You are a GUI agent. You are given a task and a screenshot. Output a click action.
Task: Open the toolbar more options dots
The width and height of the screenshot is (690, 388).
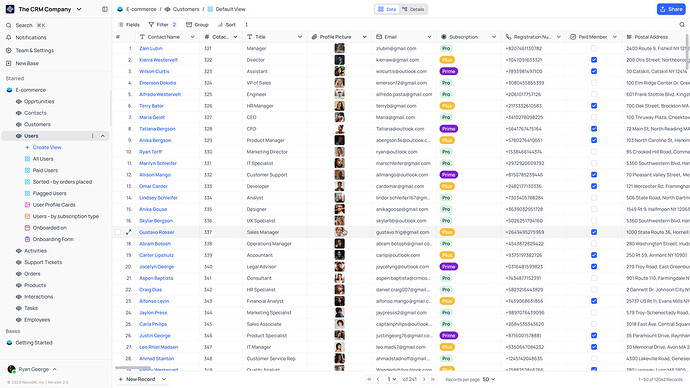tap(246, 25)
